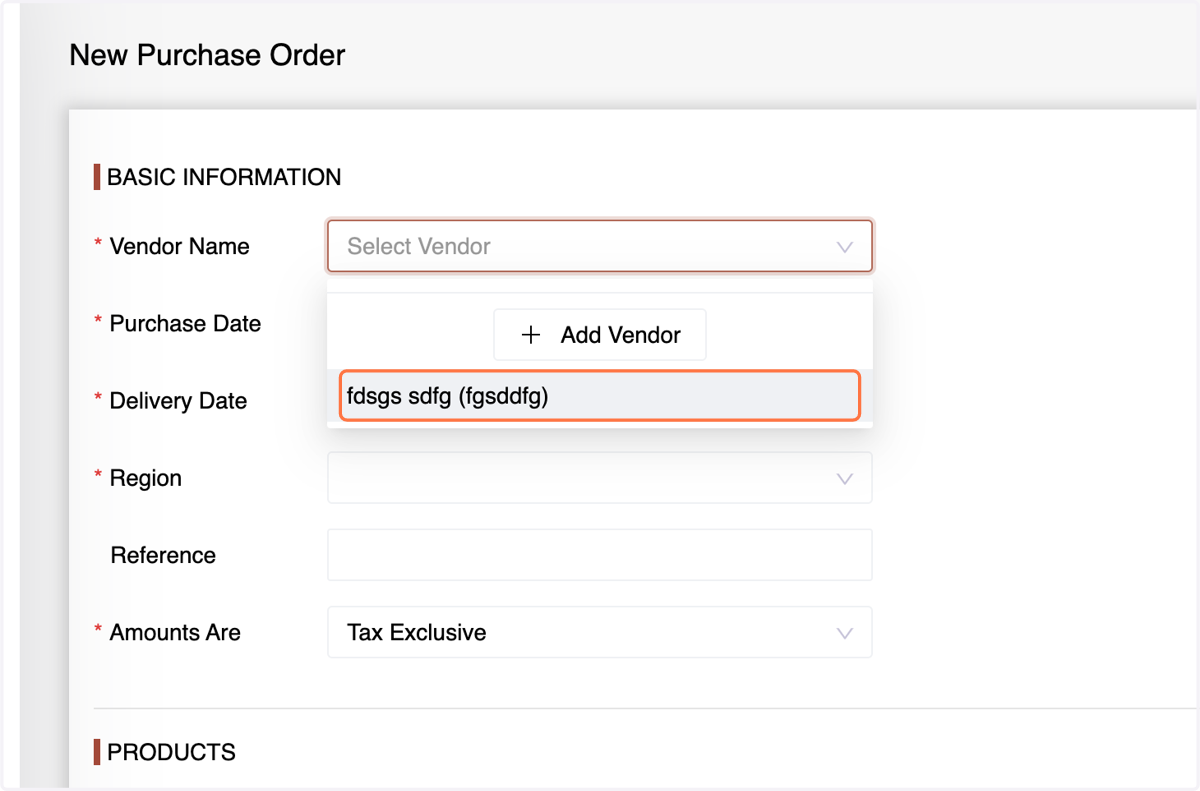The width and height of the screenshot is (1200, 791).
Task: Click the New Purchase Order title
Action: pyautogui.click(x=207, y=55)
